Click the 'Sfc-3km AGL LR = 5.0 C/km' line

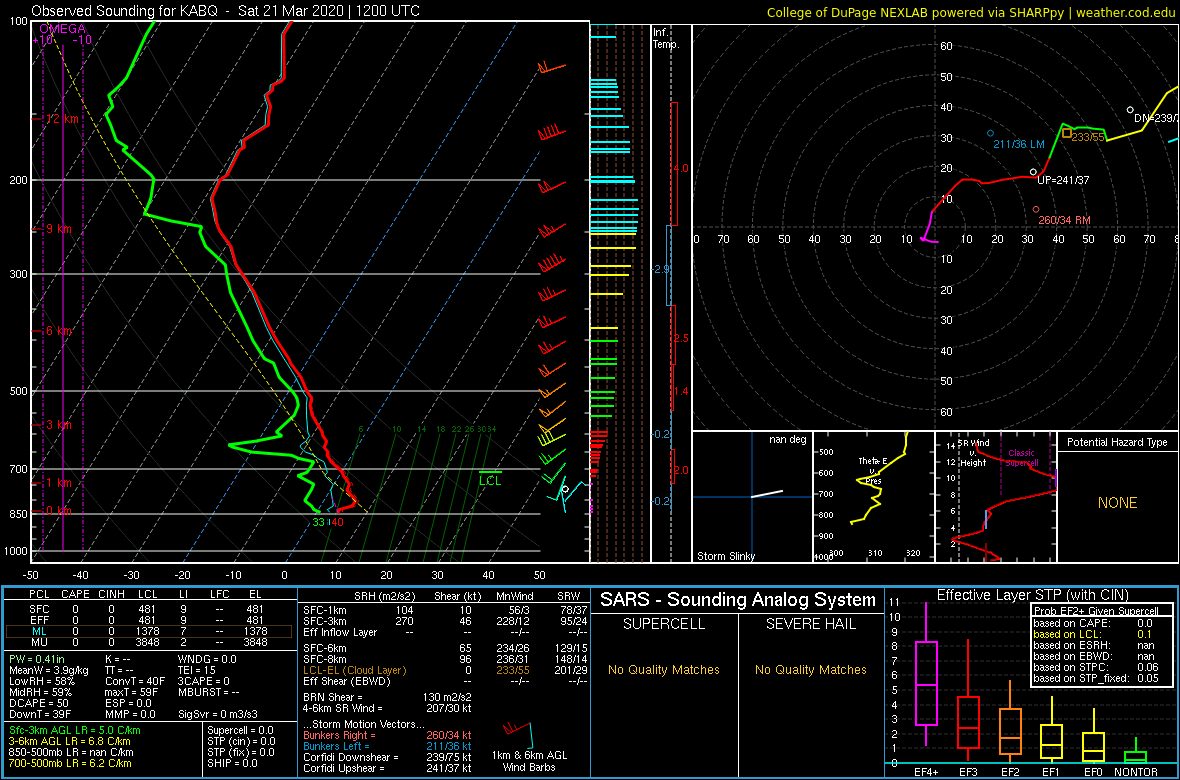click(75, 730)
